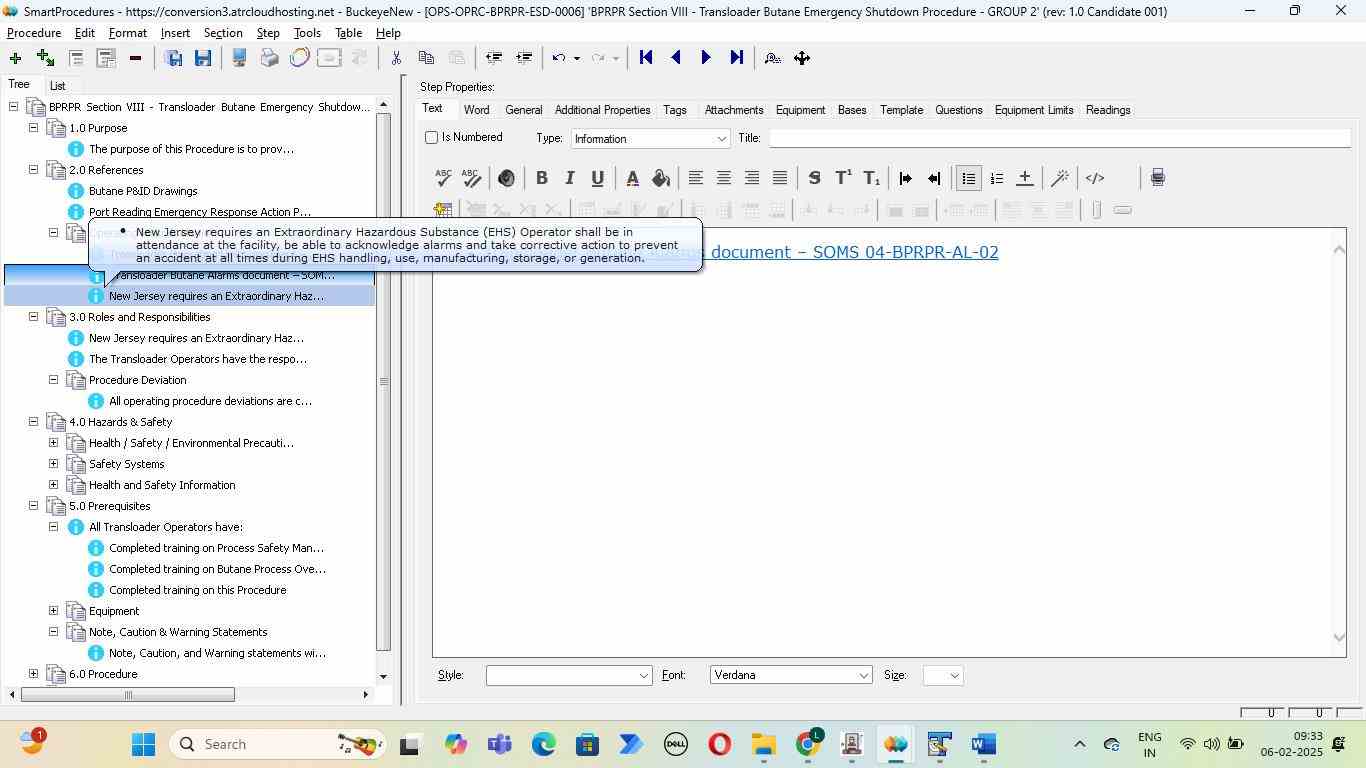Expand the Safety Systems node

[x=53, y=464]
